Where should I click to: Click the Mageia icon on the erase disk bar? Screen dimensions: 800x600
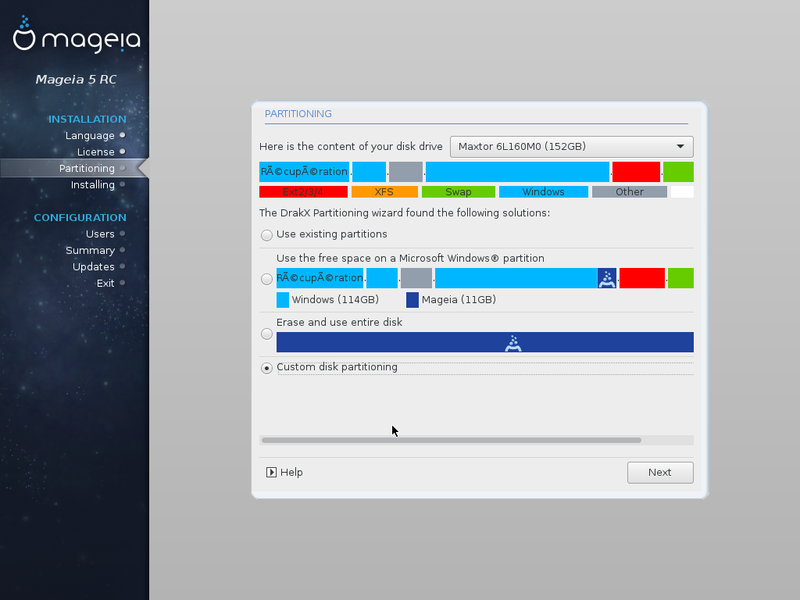[513, 343]
